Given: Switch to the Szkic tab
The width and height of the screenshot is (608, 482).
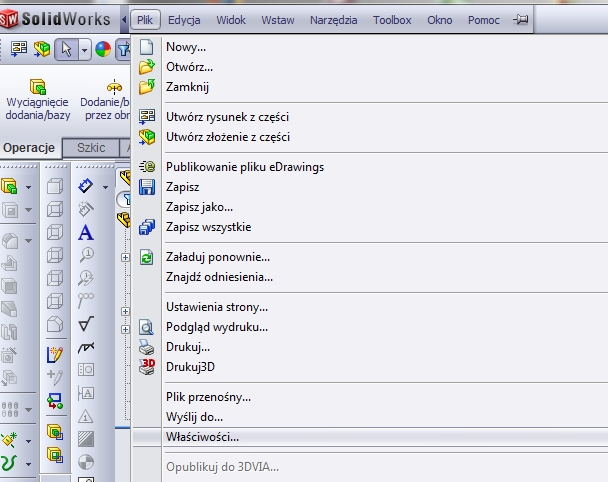Looking at the screenshot, I should tap(91, 147).
